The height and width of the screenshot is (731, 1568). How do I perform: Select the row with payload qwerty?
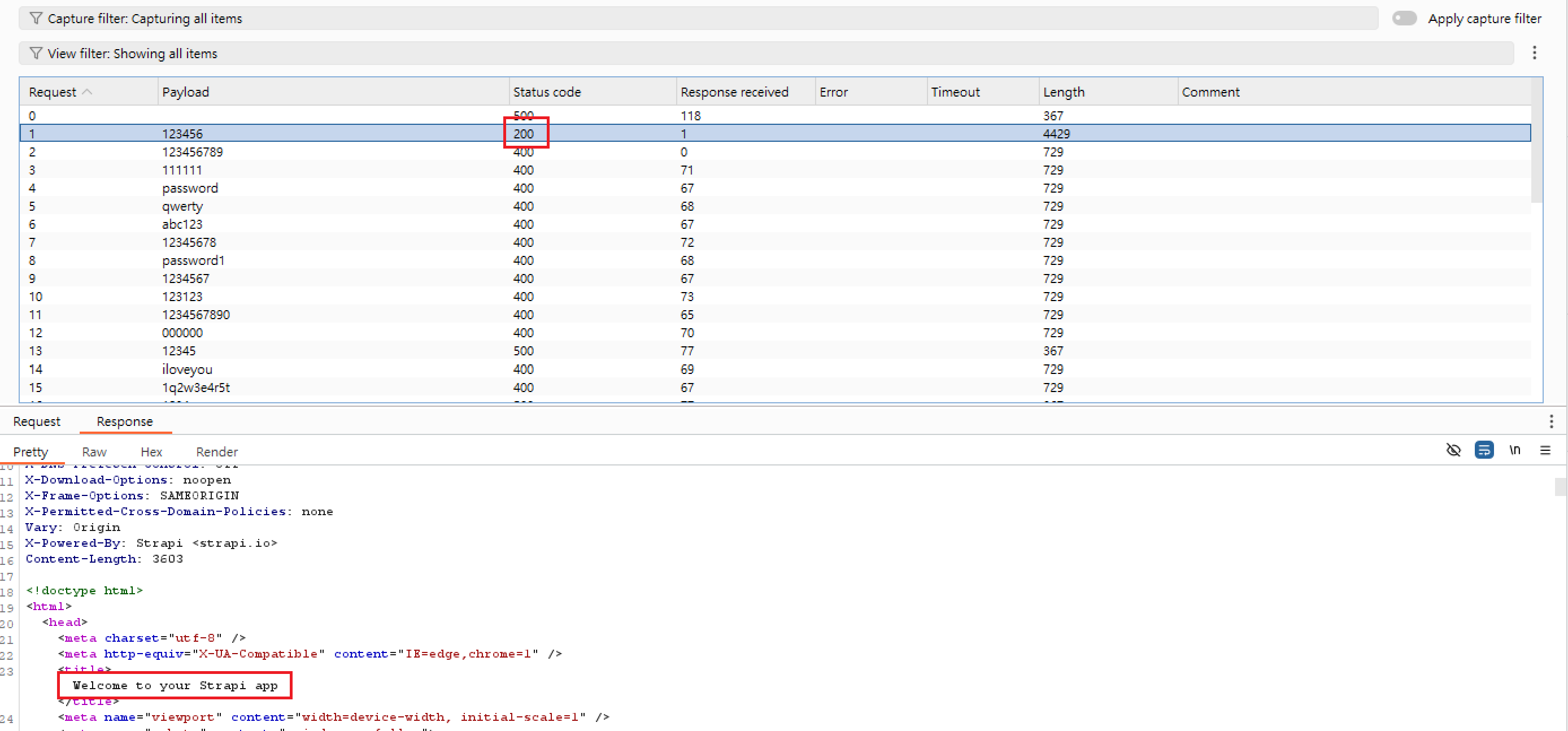tap(775, 206)
